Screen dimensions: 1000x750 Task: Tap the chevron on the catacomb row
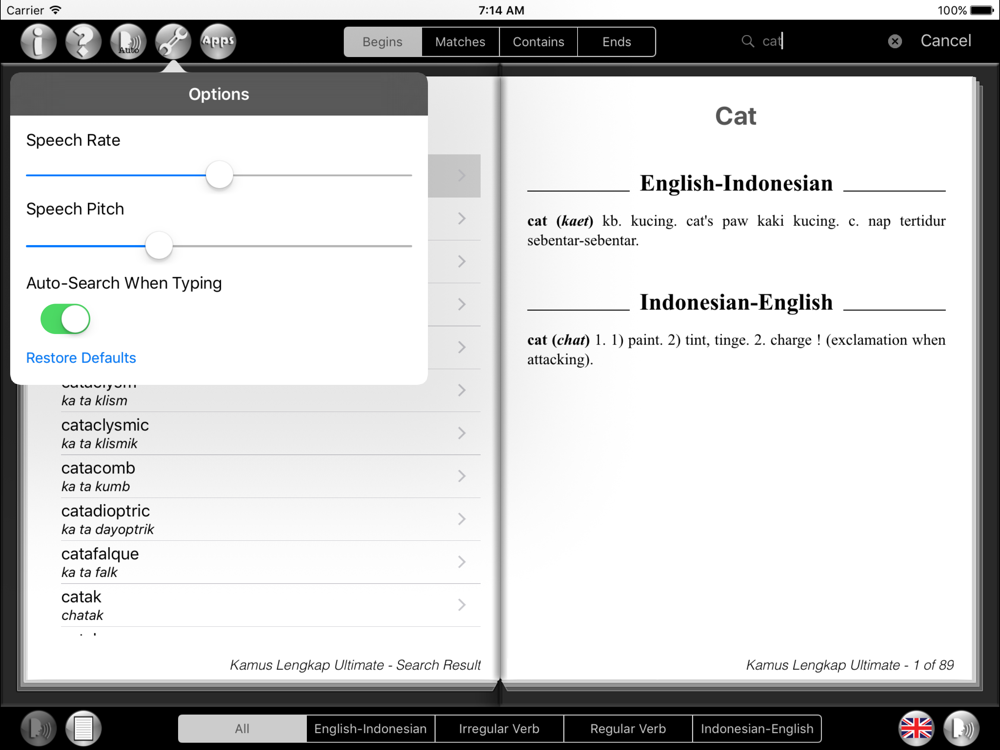coord(462,476)
